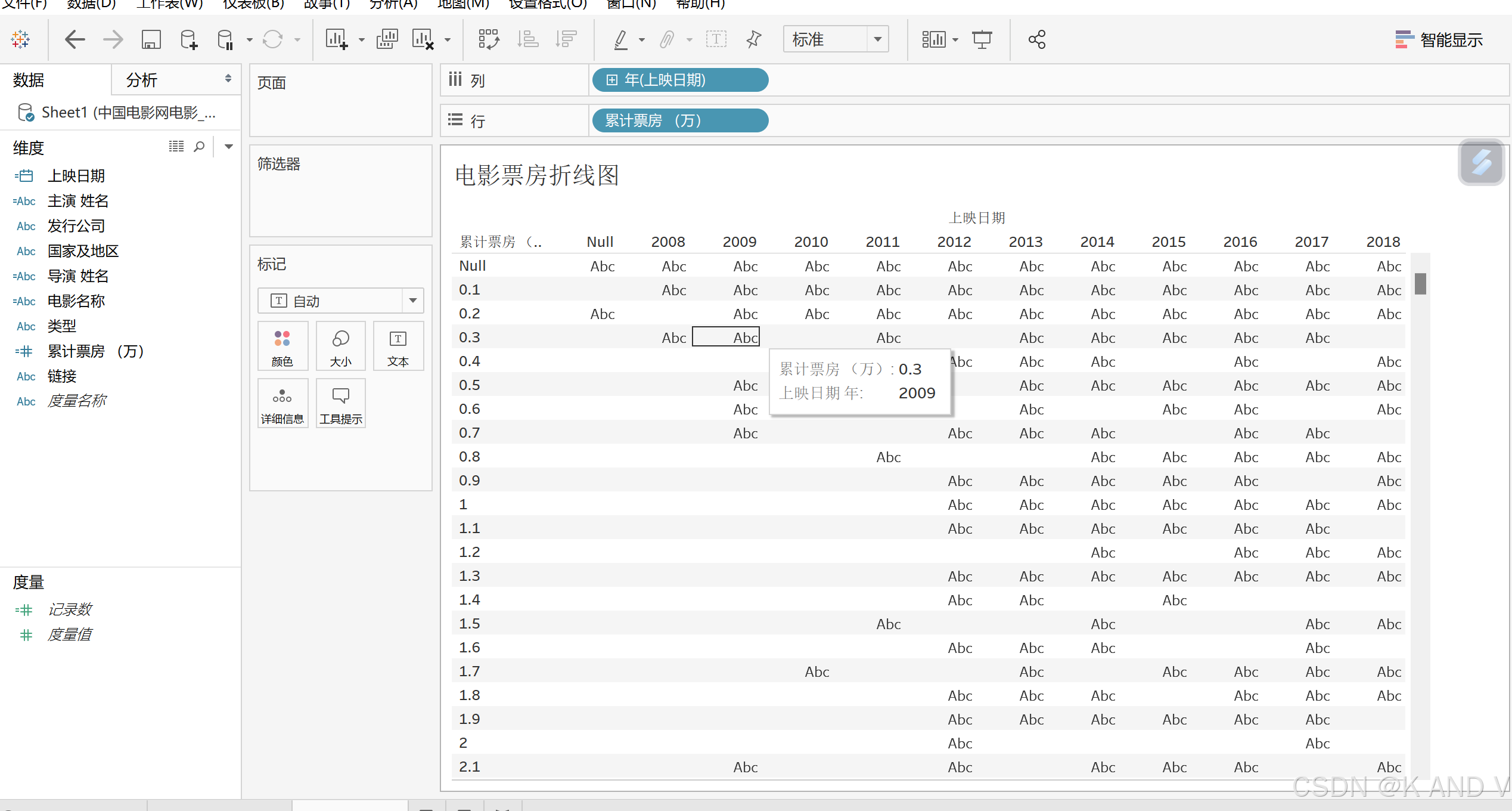This screenshot has height=811, width=1512.
Task: Click the pin fix axes icon
Action: 754,40
